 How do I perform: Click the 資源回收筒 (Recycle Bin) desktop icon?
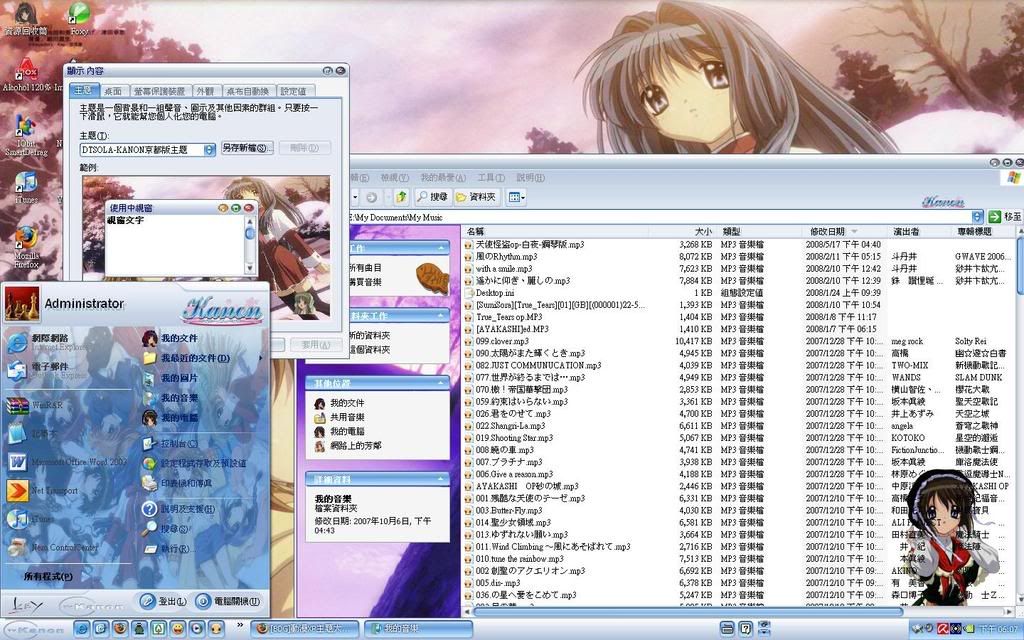26,18
